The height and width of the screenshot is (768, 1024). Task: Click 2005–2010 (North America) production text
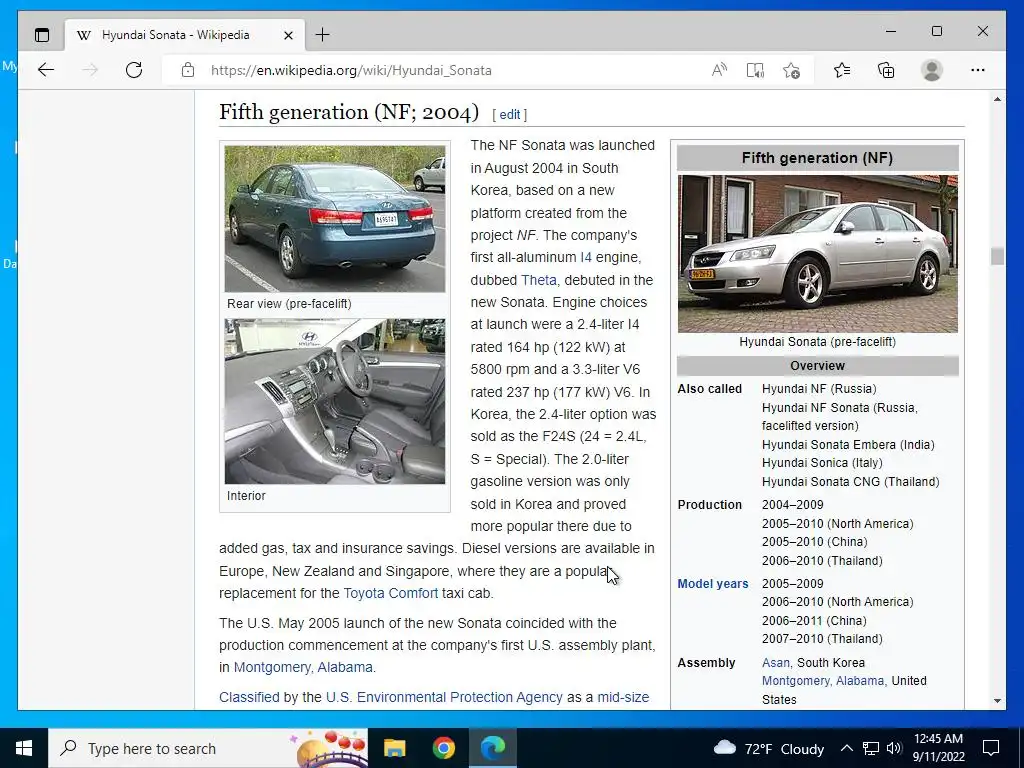[838, 524]
